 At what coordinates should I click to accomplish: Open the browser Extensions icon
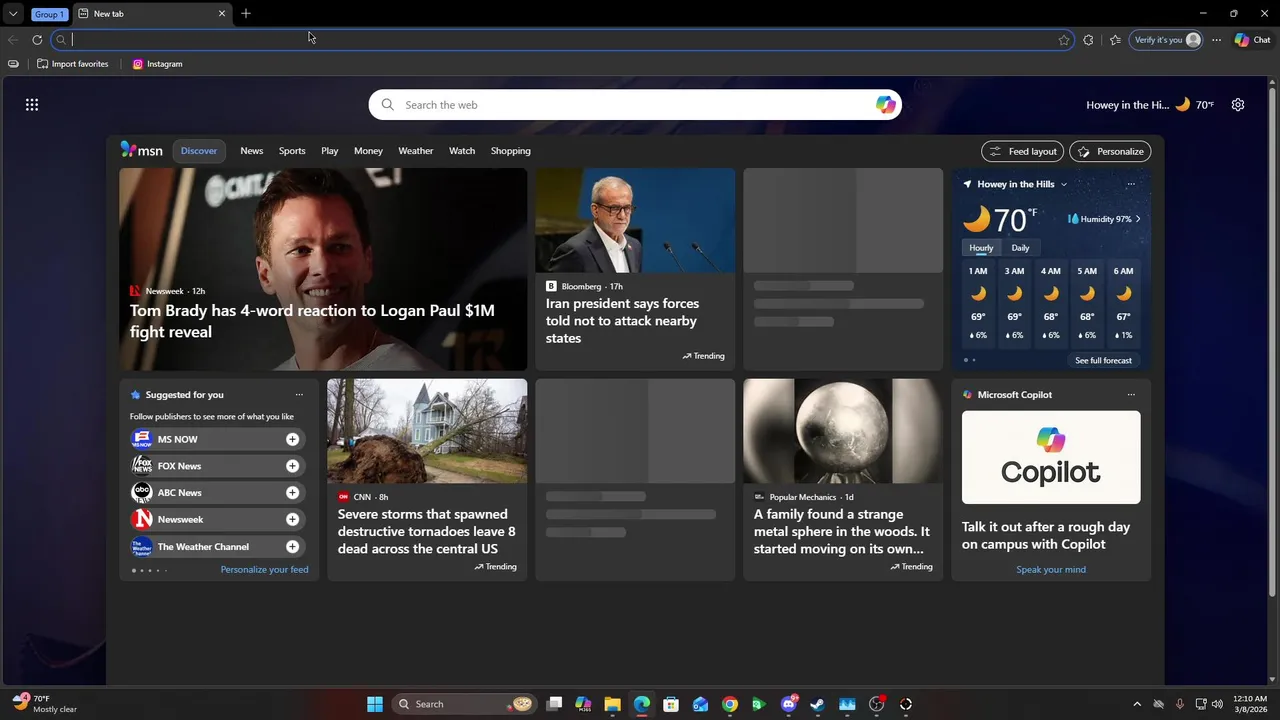point(1088,40)
